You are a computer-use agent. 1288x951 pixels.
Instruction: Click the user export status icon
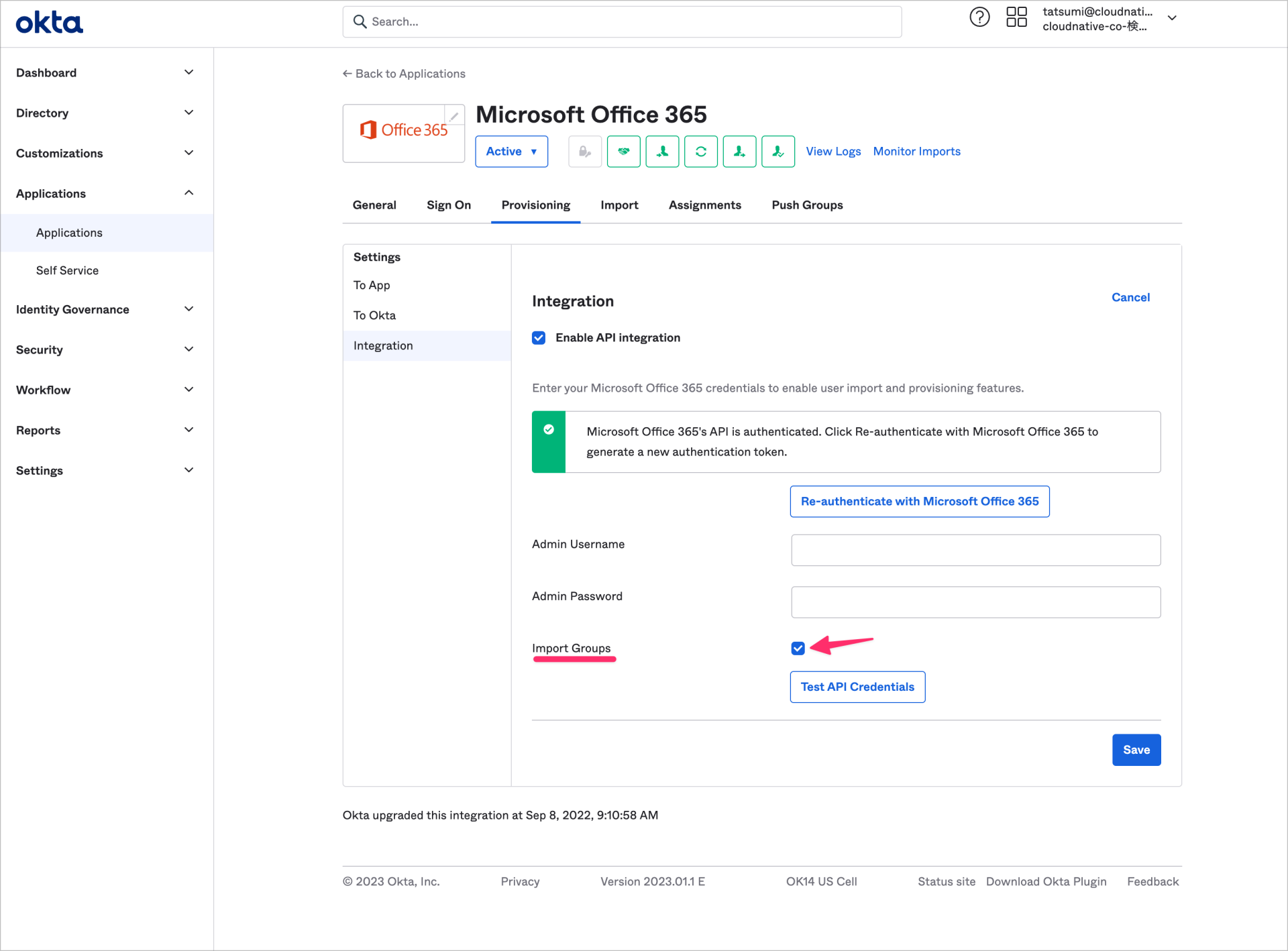pos(739,151)
